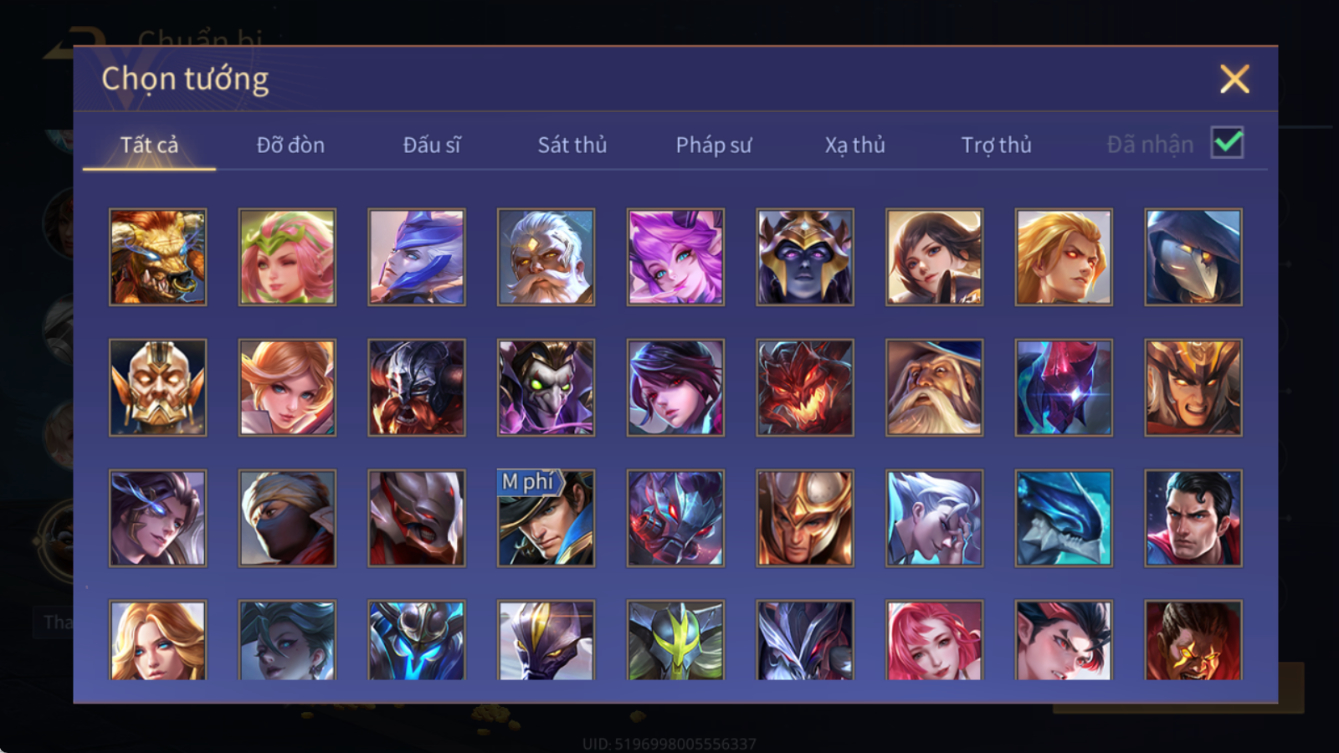This screenshot has height=753, width=1339.
Task: Switch to the 'Pháp sư' tab
Action: click(x=713, y=145)
